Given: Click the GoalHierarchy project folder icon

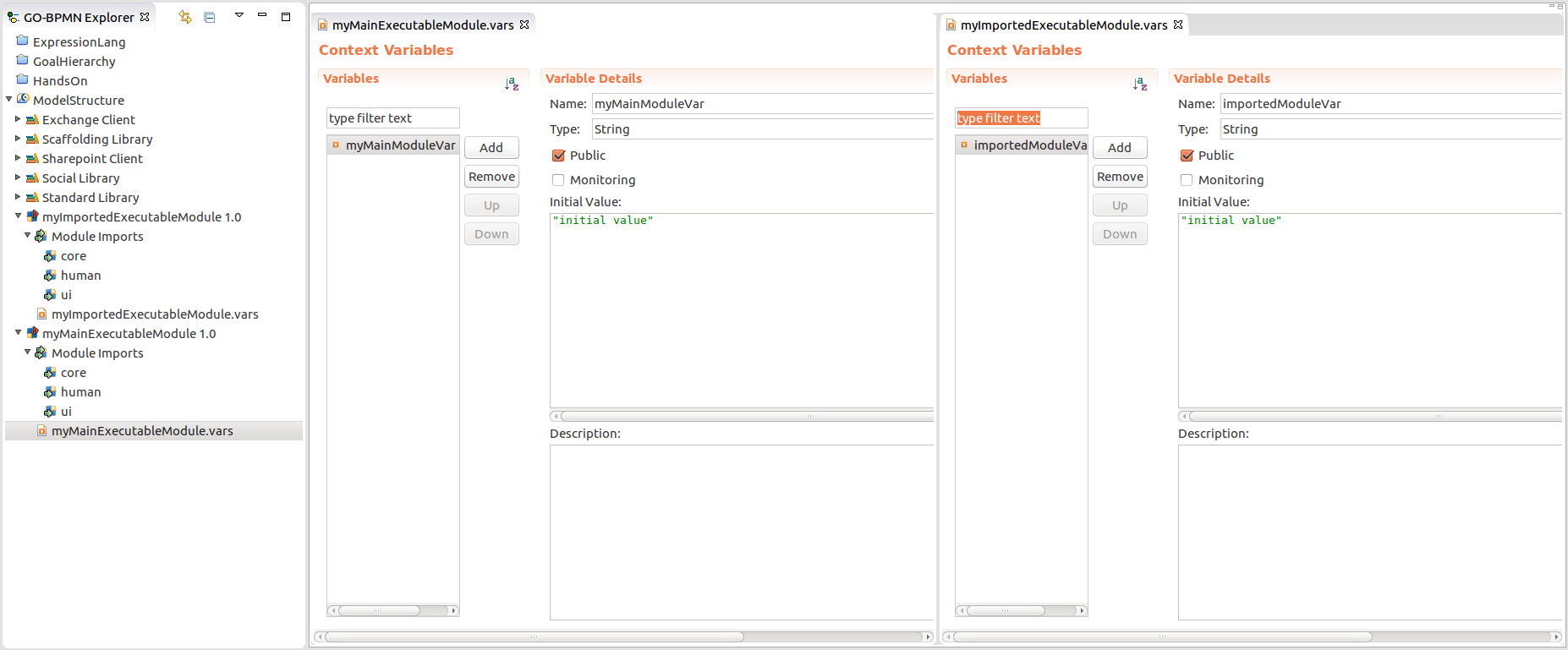Looking at the screenshot, I should [23, 60].
